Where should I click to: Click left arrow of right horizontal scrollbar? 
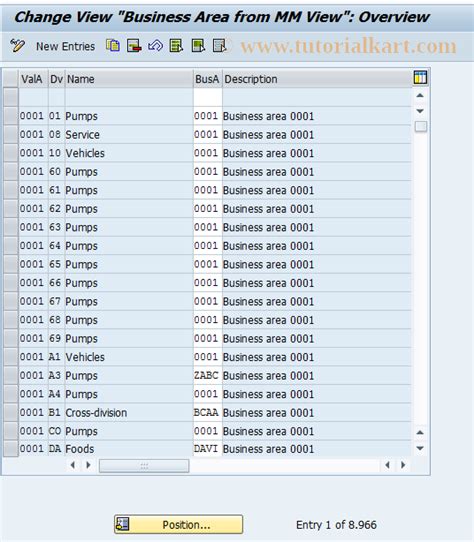click(387, 465)
